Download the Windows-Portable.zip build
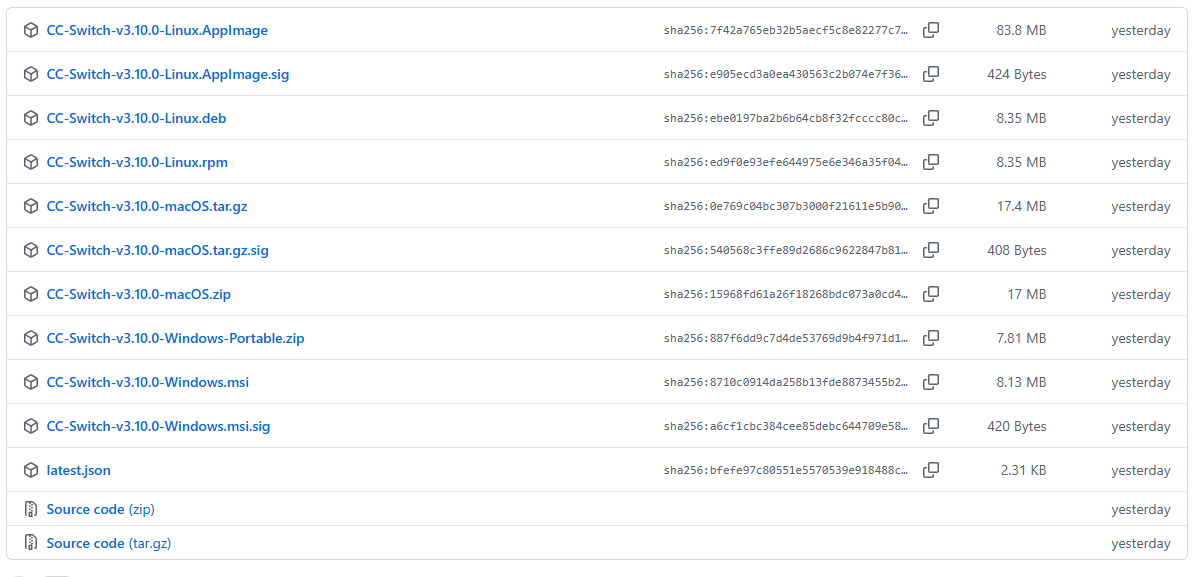This screenshot has width=1199, height=577. tap(175, 338)
